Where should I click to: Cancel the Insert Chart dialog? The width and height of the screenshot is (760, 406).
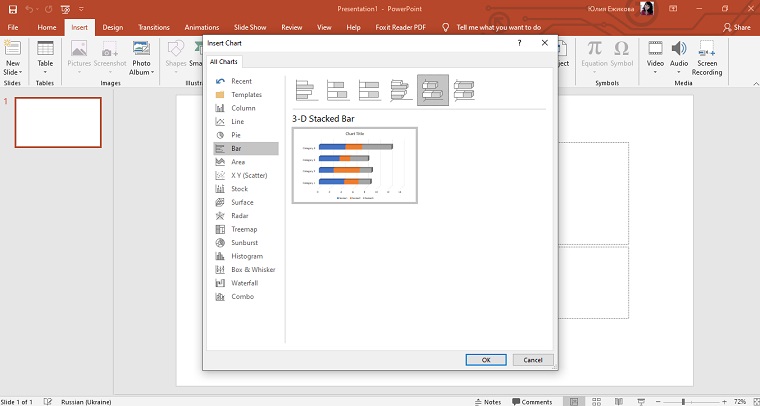click(x=532, y=360)
